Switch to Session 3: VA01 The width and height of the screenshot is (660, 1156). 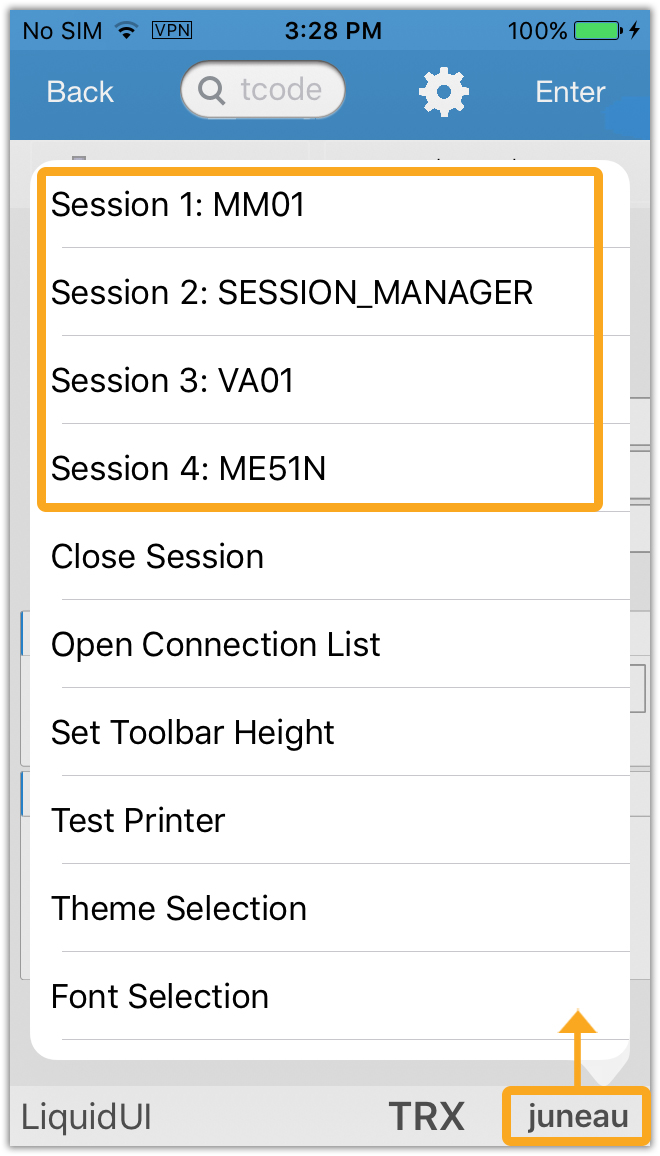(172, 381)
